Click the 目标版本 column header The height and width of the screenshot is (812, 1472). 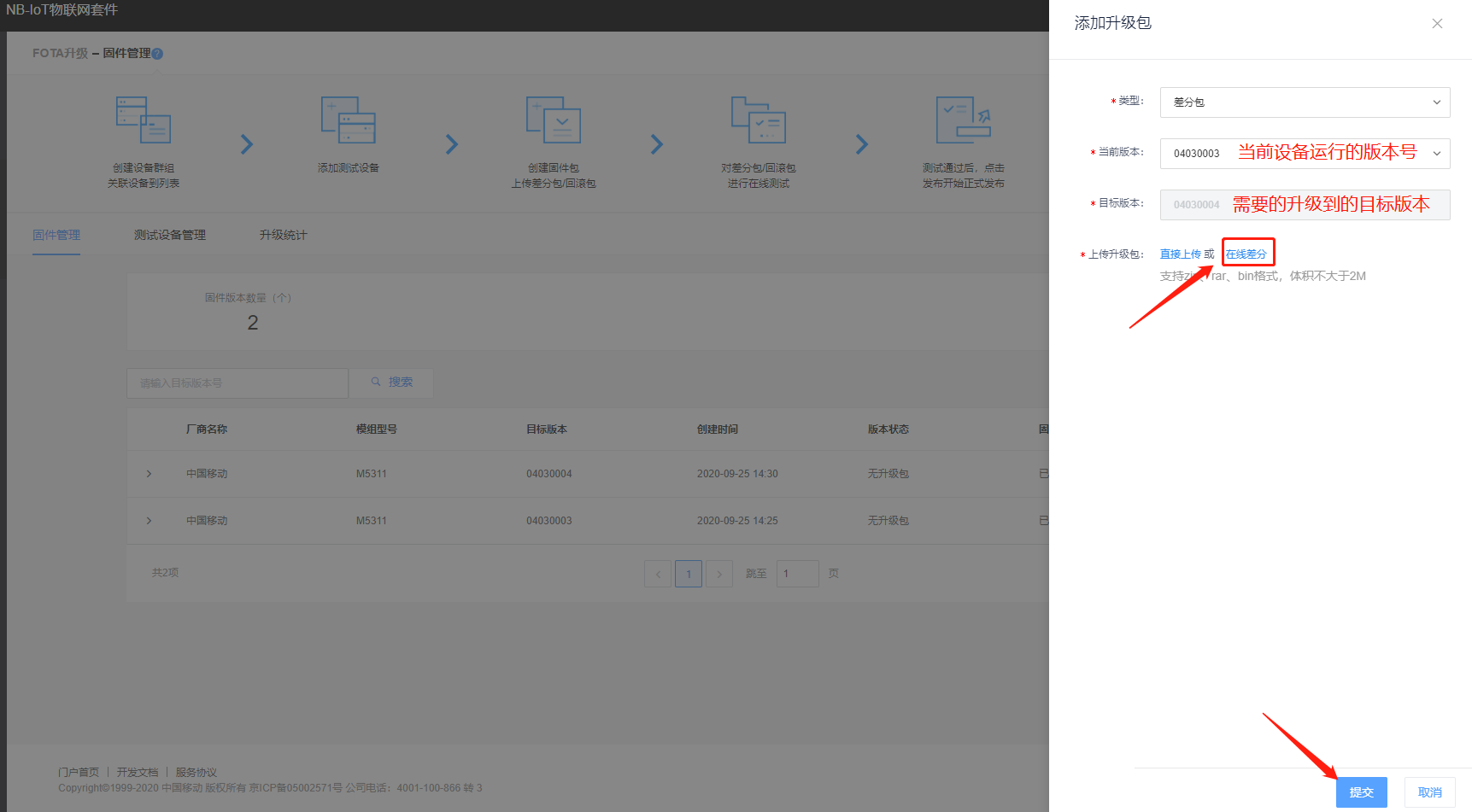547,429
